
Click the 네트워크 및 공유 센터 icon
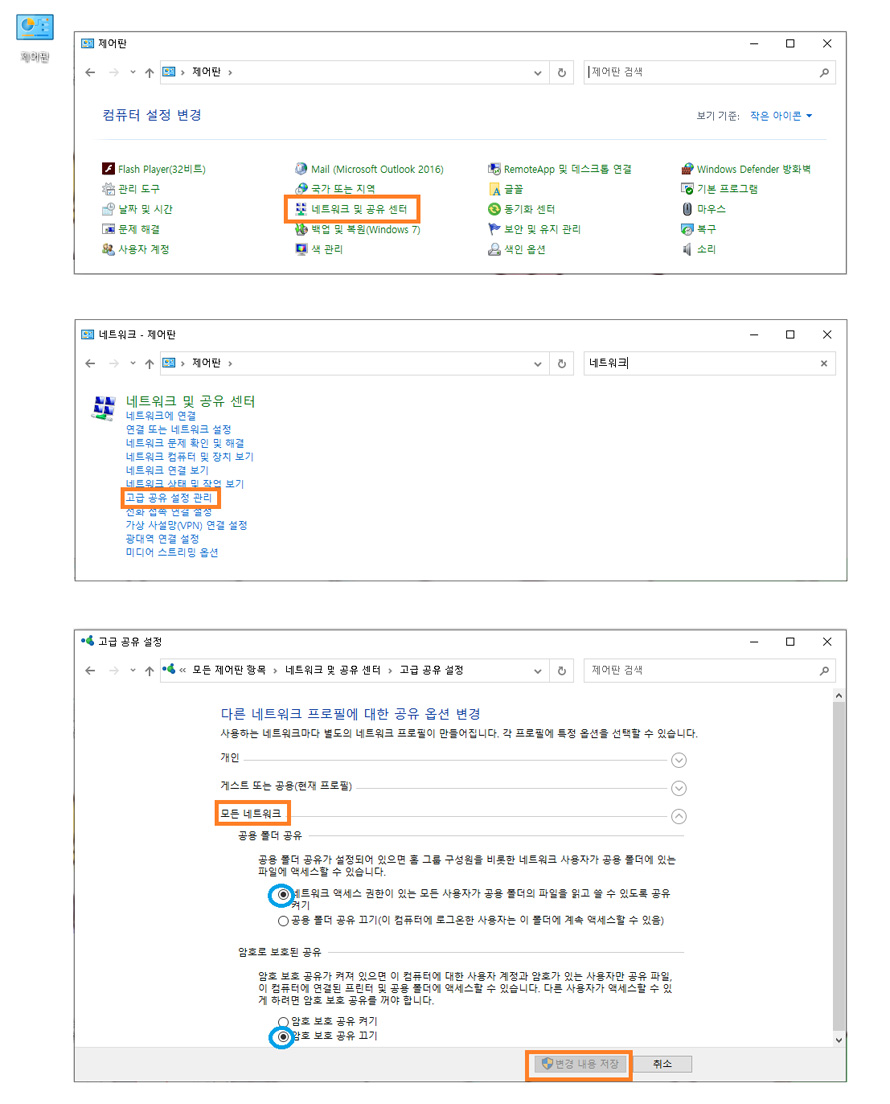tap(301, 209)
